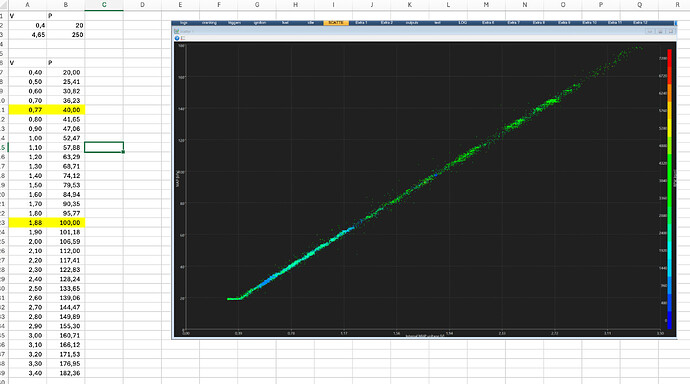This screenshot has height=384, width=690.
Task: Open the Extra 1 tab
Action: (361, 22)
